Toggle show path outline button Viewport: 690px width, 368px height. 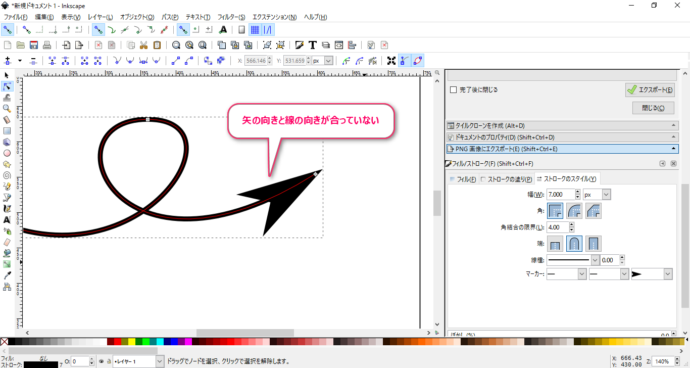(x=418, y=61)
